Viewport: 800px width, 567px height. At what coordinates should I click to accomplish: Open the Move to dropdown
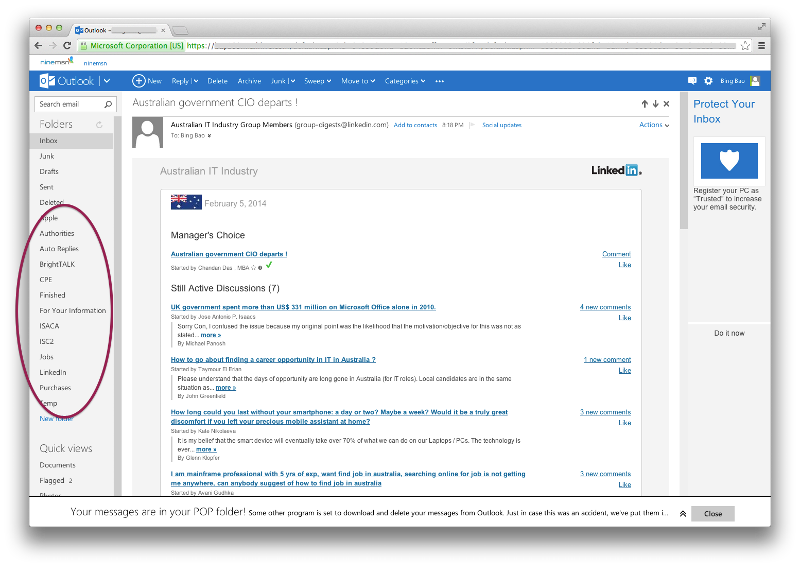coord(358,81)
